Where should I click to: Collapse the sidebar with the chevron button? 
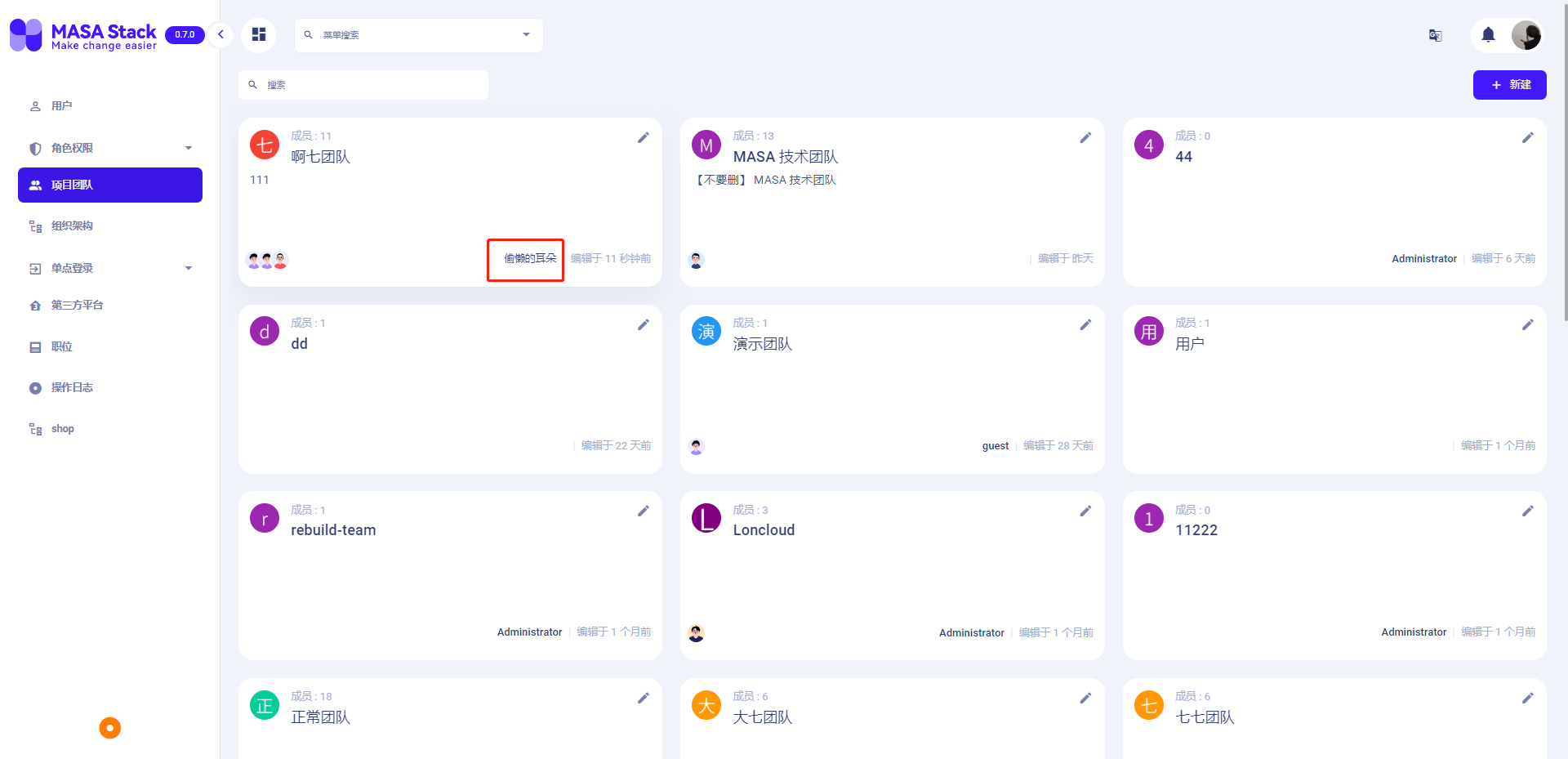click(x=220, y=34)
